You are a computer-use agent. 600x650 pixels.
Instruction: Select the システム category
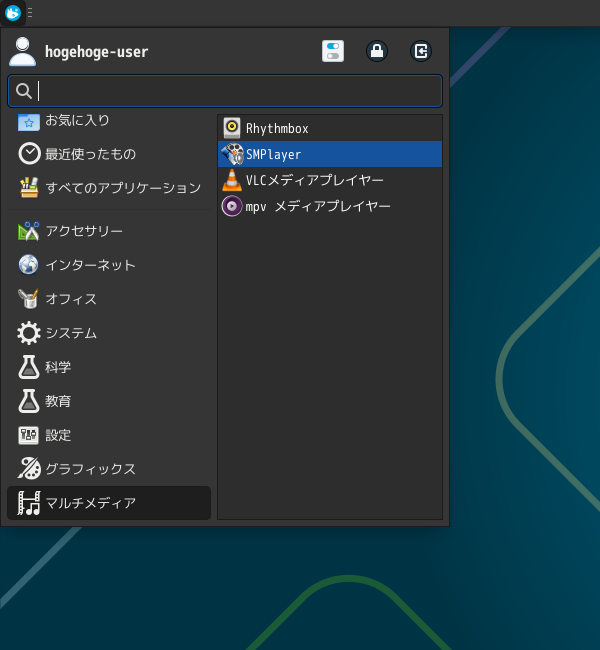coord(109,333)
